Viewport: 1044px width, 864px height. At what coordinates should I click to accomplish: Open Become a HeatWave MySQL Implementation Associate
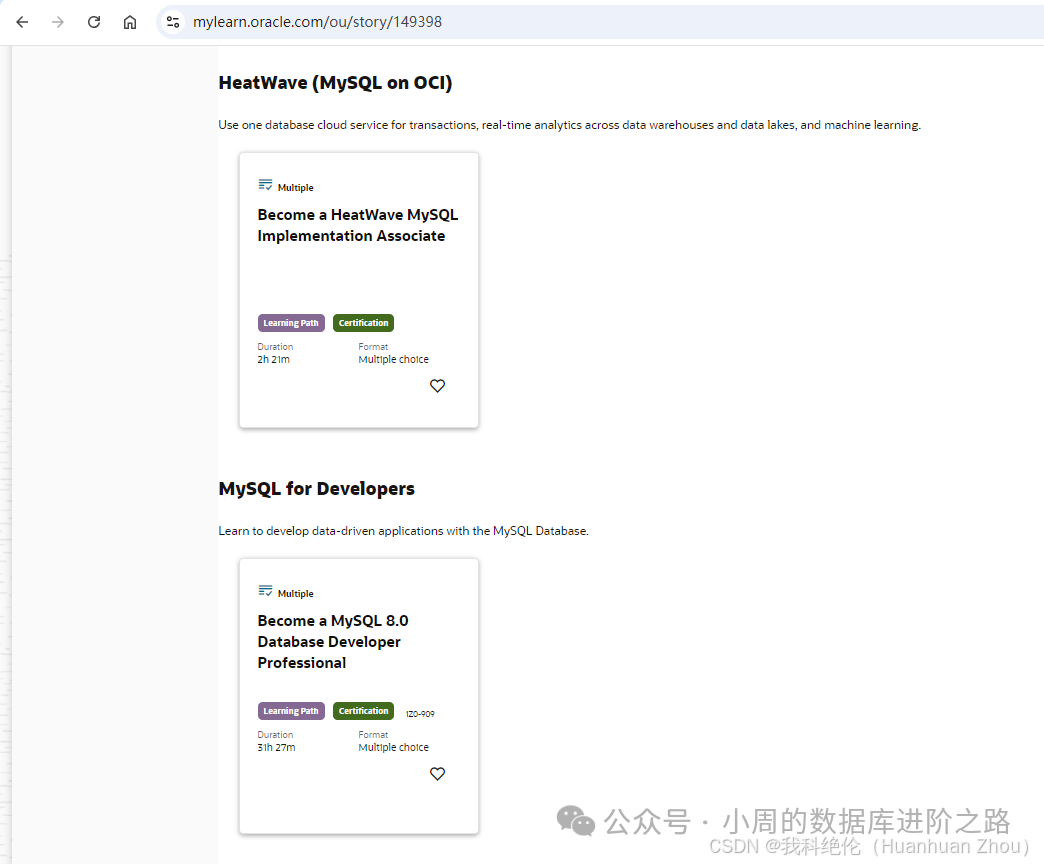click(358, 225)
